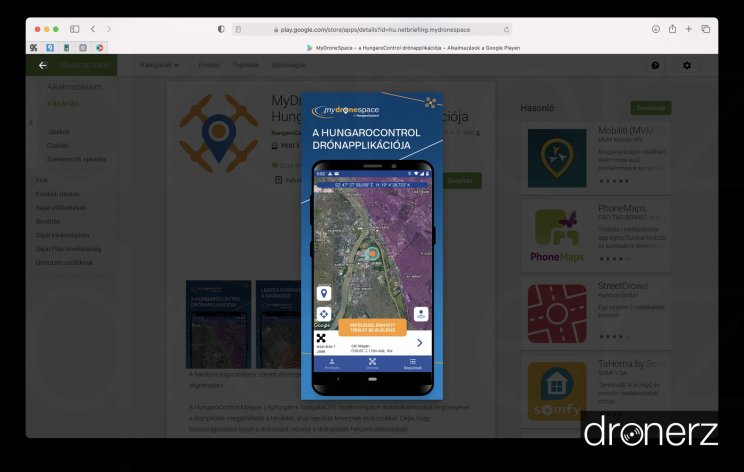Click the Alkalmazások header label
Screen dimensions: 744x472
coord(84,65)
